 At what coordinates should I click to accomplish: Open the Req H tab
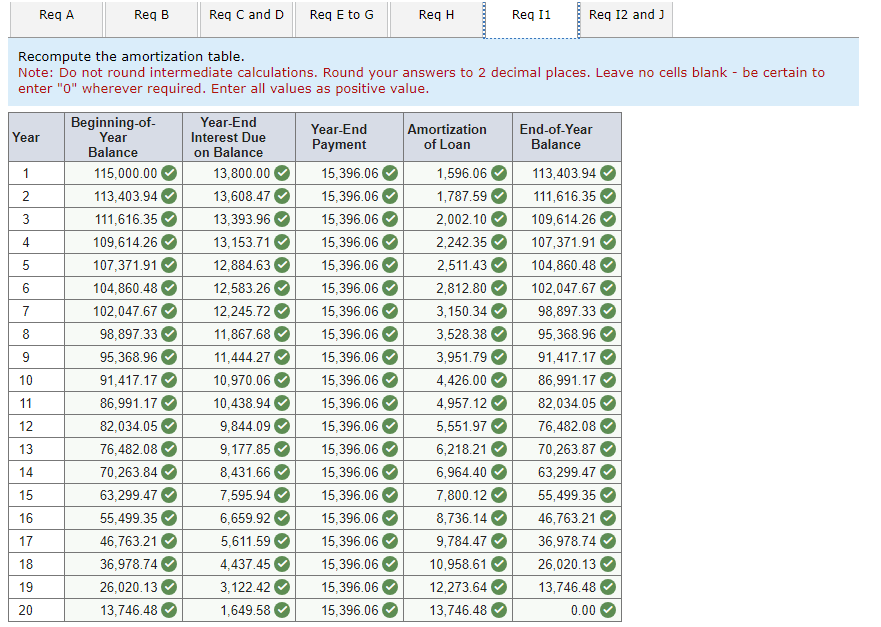click(x=435, y=15)
